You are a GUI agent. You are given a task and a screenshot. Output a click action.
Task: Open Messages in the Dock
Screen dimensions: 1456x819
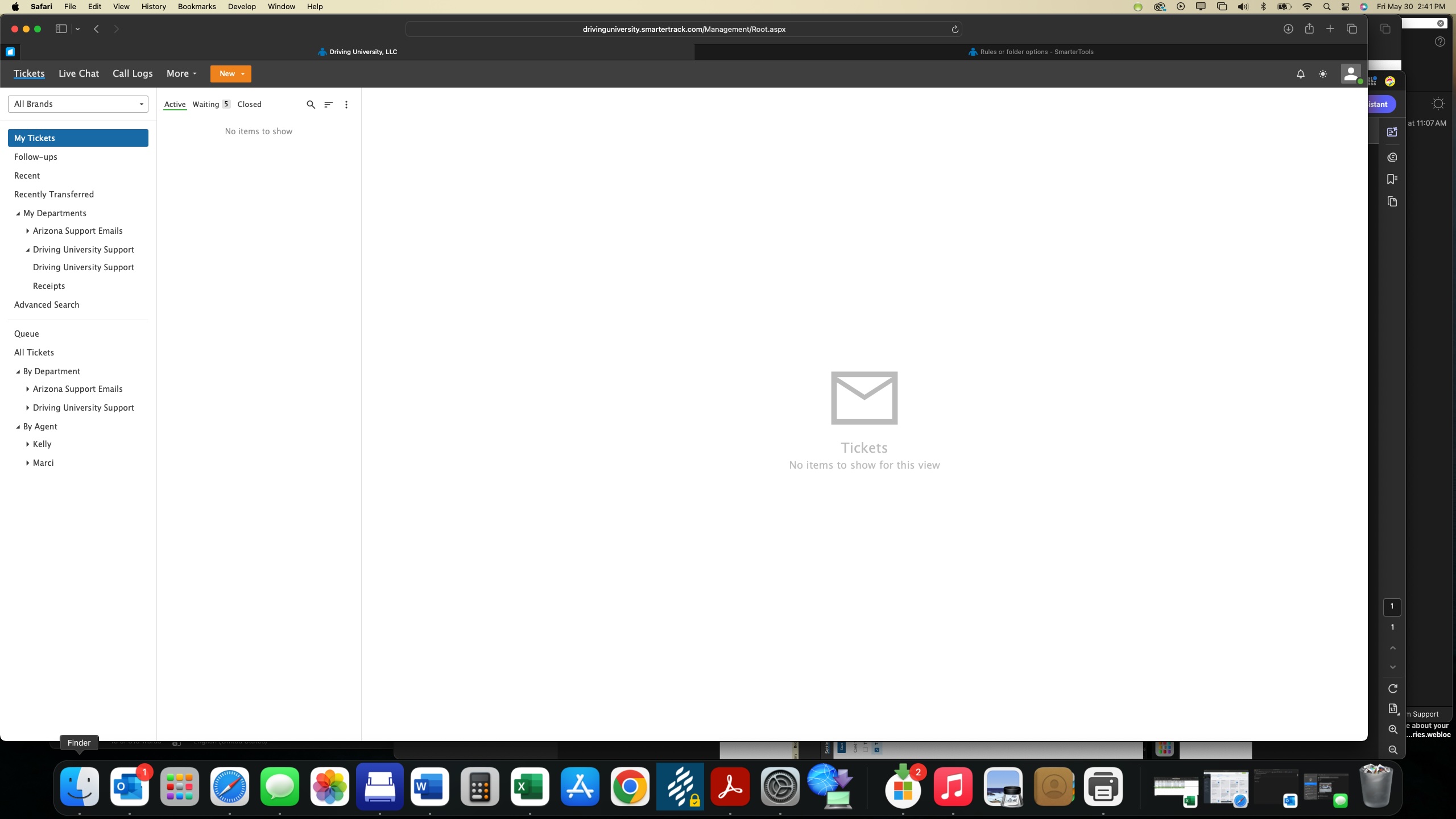pos(280,787)
